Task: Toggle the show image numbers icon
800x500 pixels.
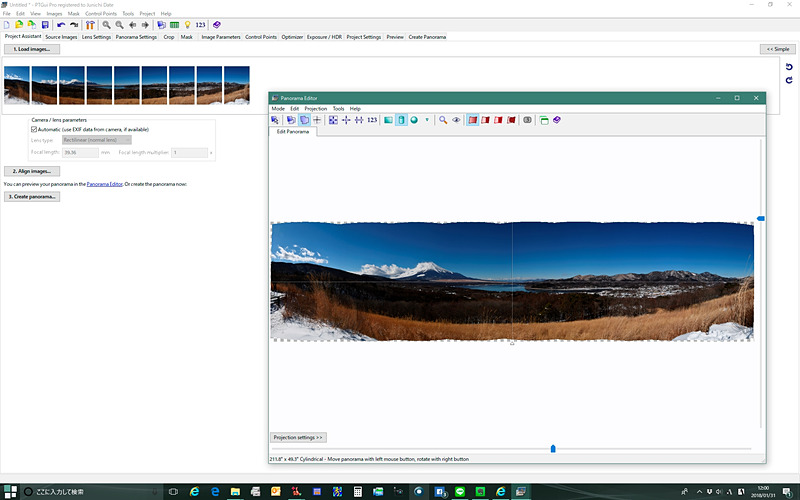Action: pyautogui.click(x=528, y=120)
